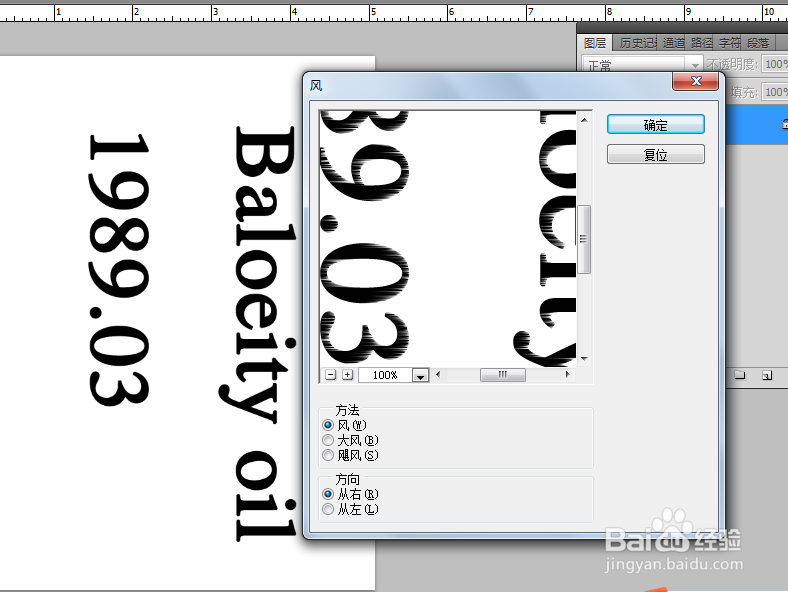Switch to the 历史记录 history tab
This screenshot has width=788, height=592.
click(x=637, y=43)
